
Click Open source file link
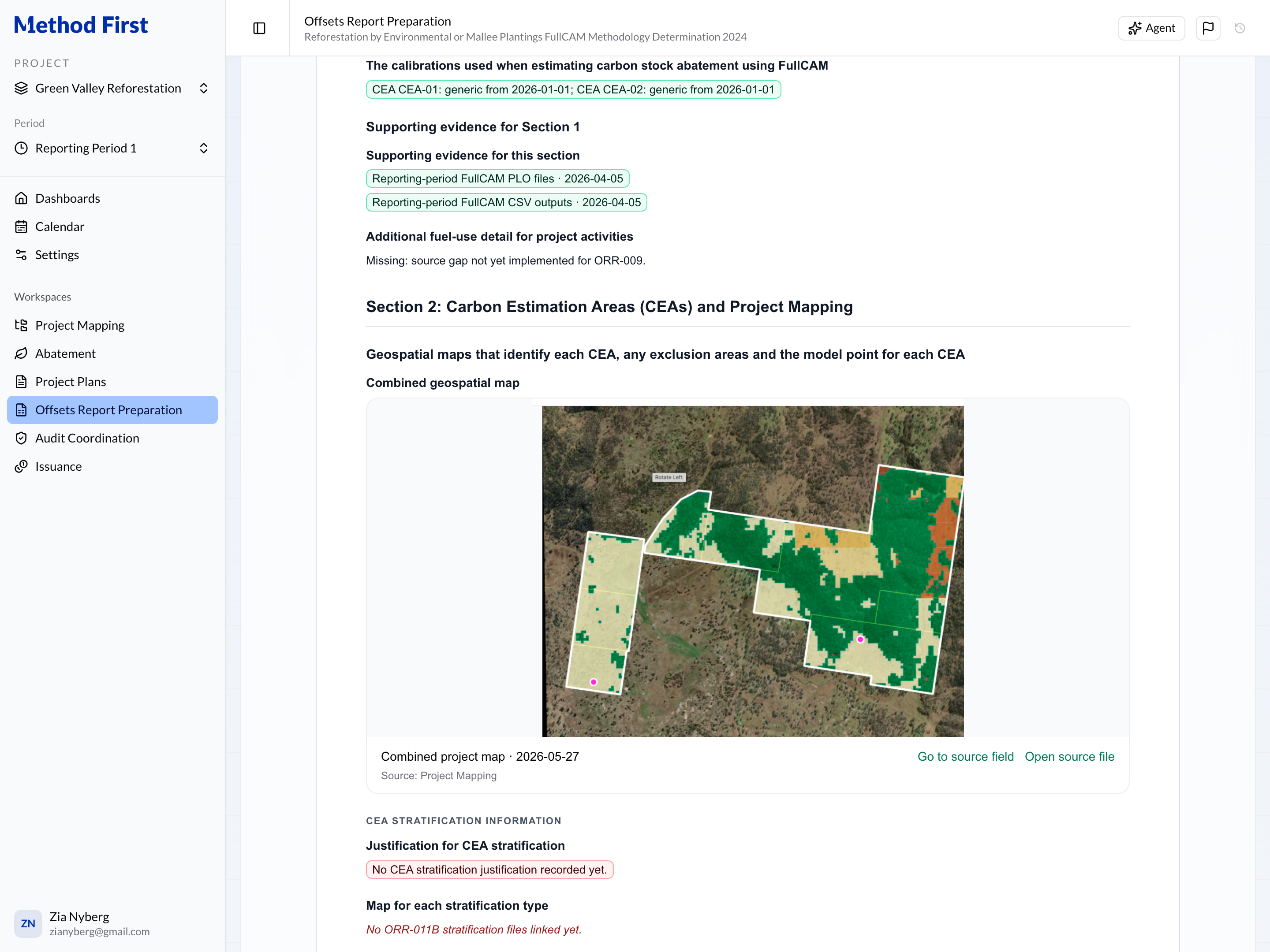[x=1069, y=756]
